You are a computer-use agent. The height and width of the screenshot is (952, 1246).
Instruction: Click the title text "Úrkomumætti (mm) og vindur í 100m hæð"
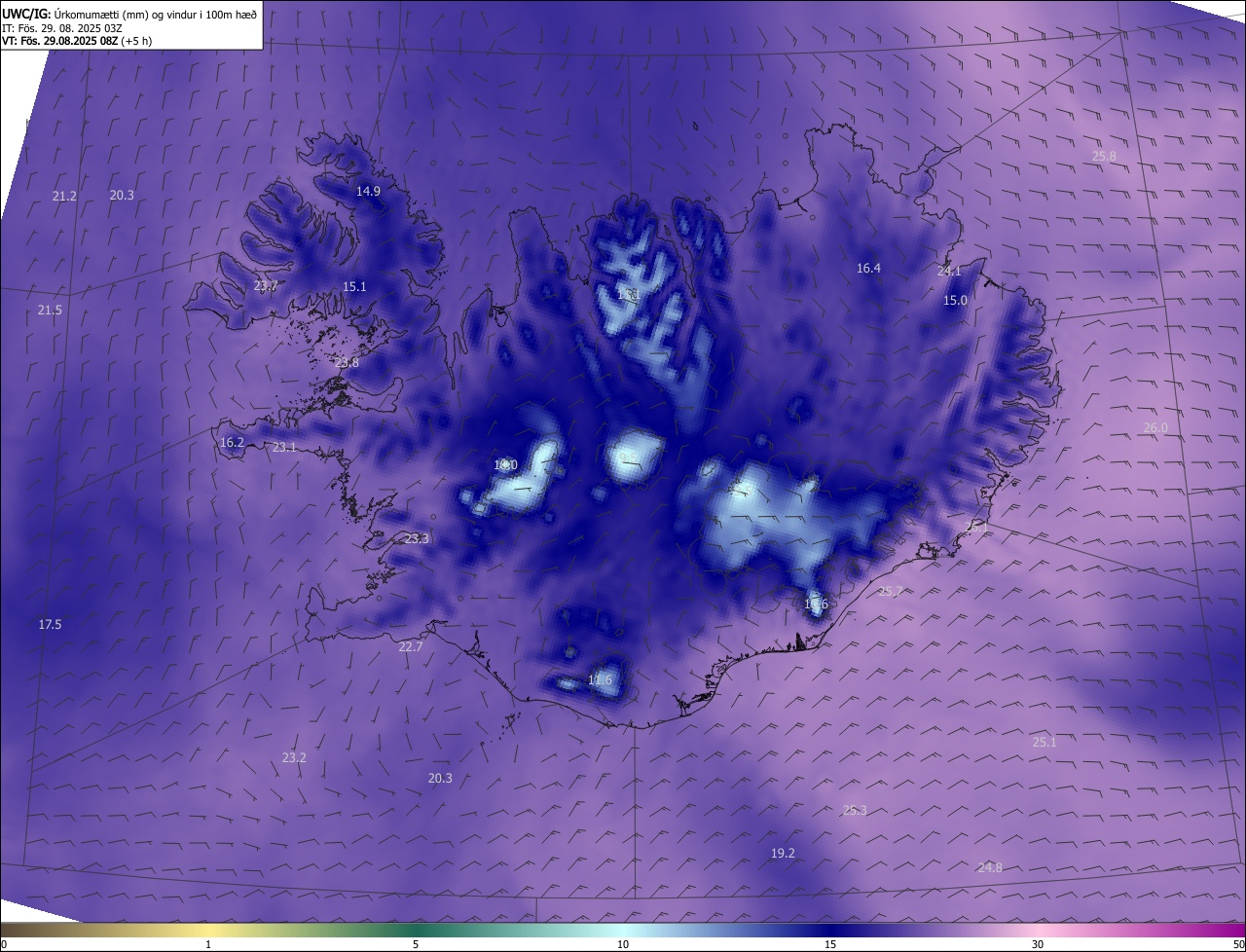156,14
